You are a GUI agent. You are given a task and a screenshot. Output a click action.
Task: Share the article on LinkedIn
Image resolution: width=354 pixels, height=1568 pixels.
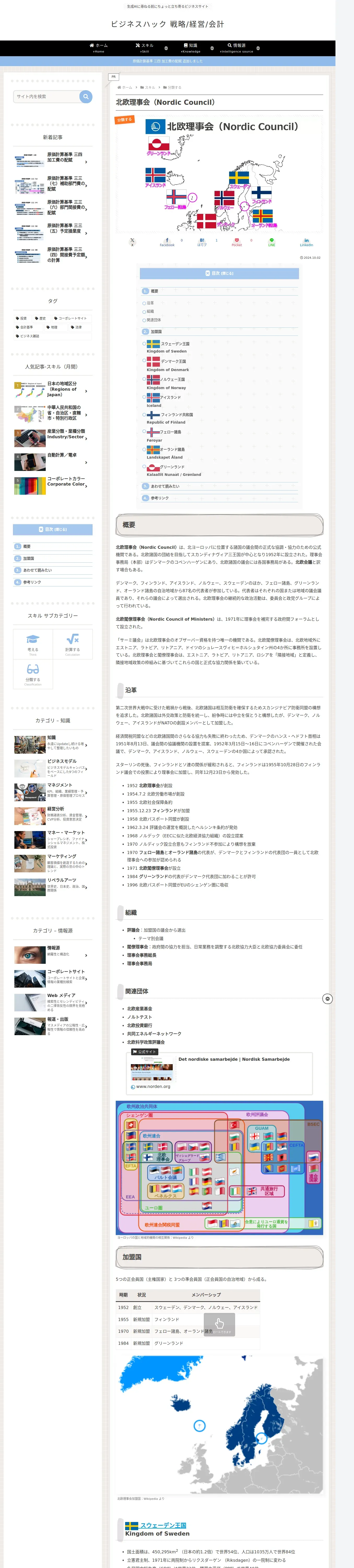tap(306, 242)
